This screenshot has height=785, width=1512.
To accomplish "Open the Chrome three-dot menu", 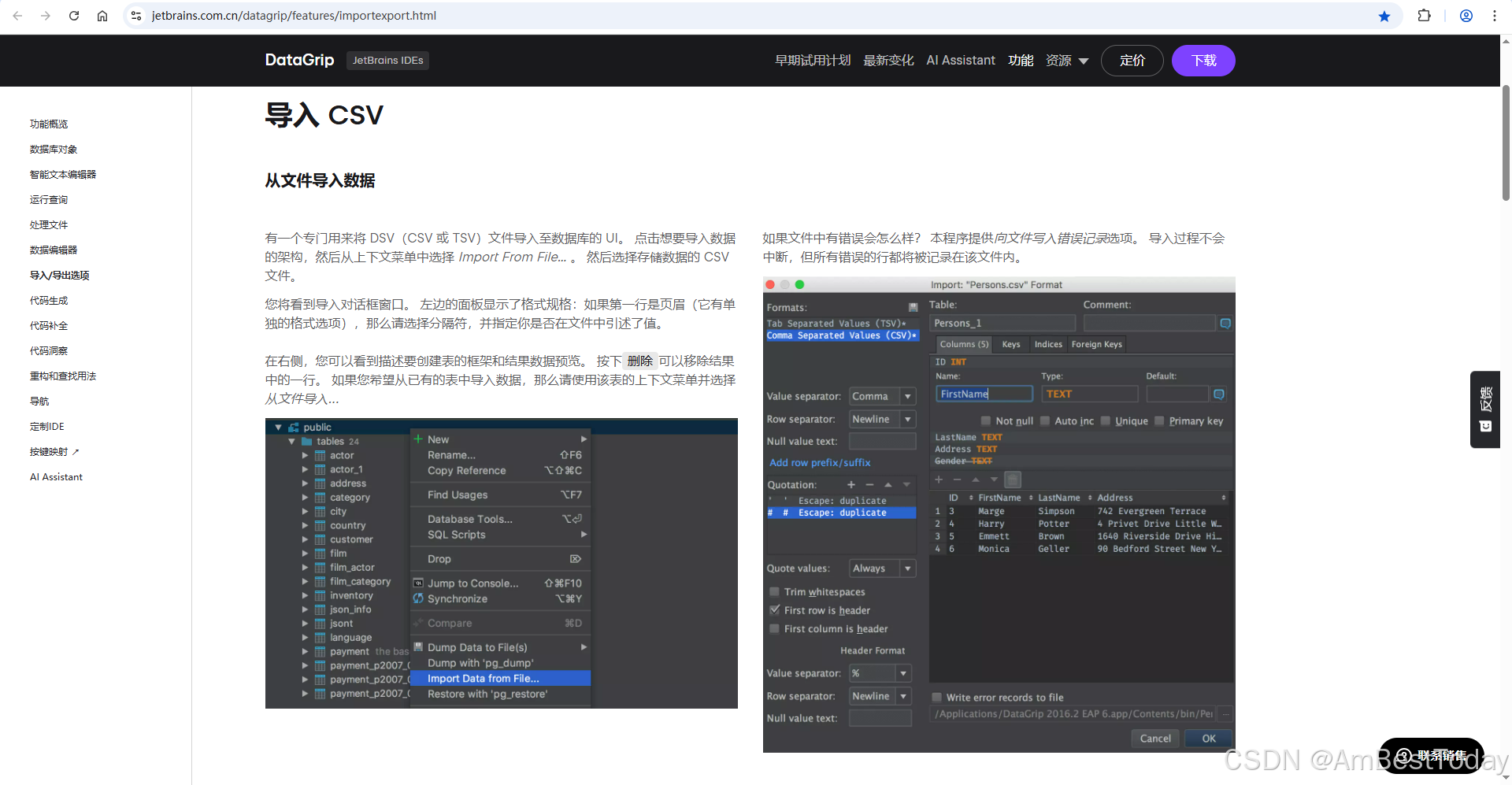I will [x=1495, y=16].
